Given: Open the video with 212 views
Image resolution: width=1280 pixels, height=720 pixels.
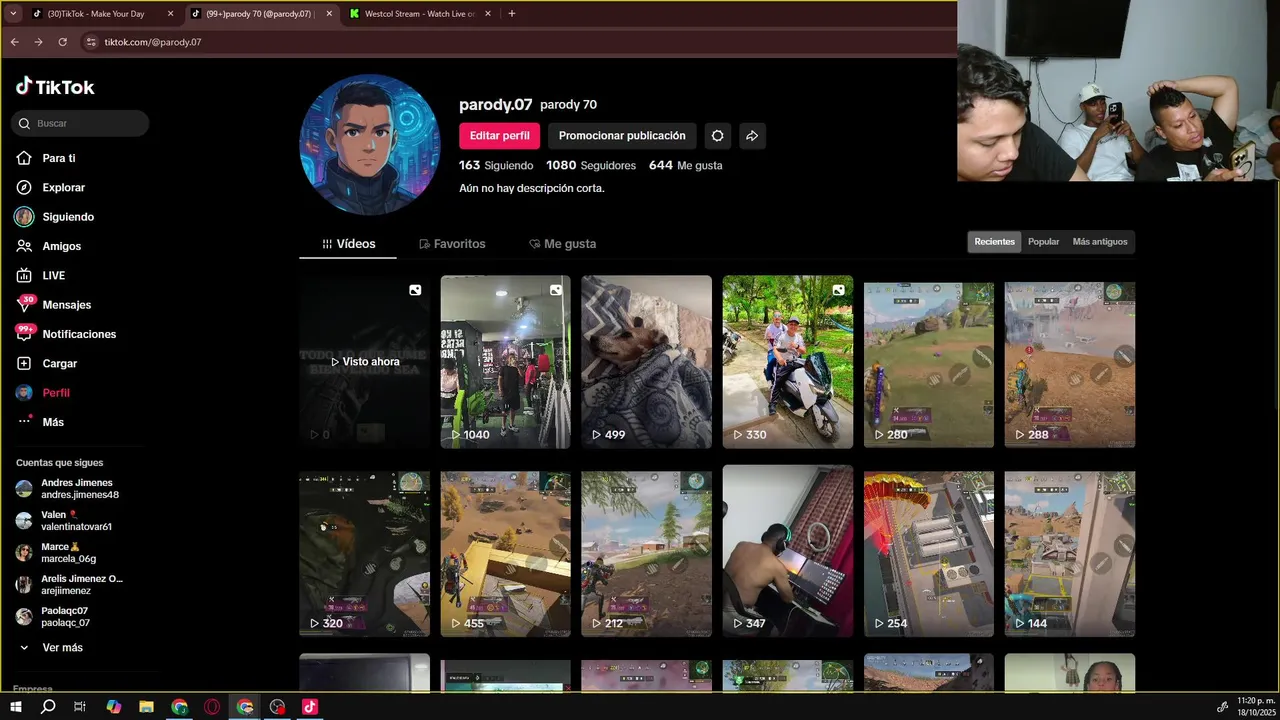Looking at the screenshot, I should [647, 554].
